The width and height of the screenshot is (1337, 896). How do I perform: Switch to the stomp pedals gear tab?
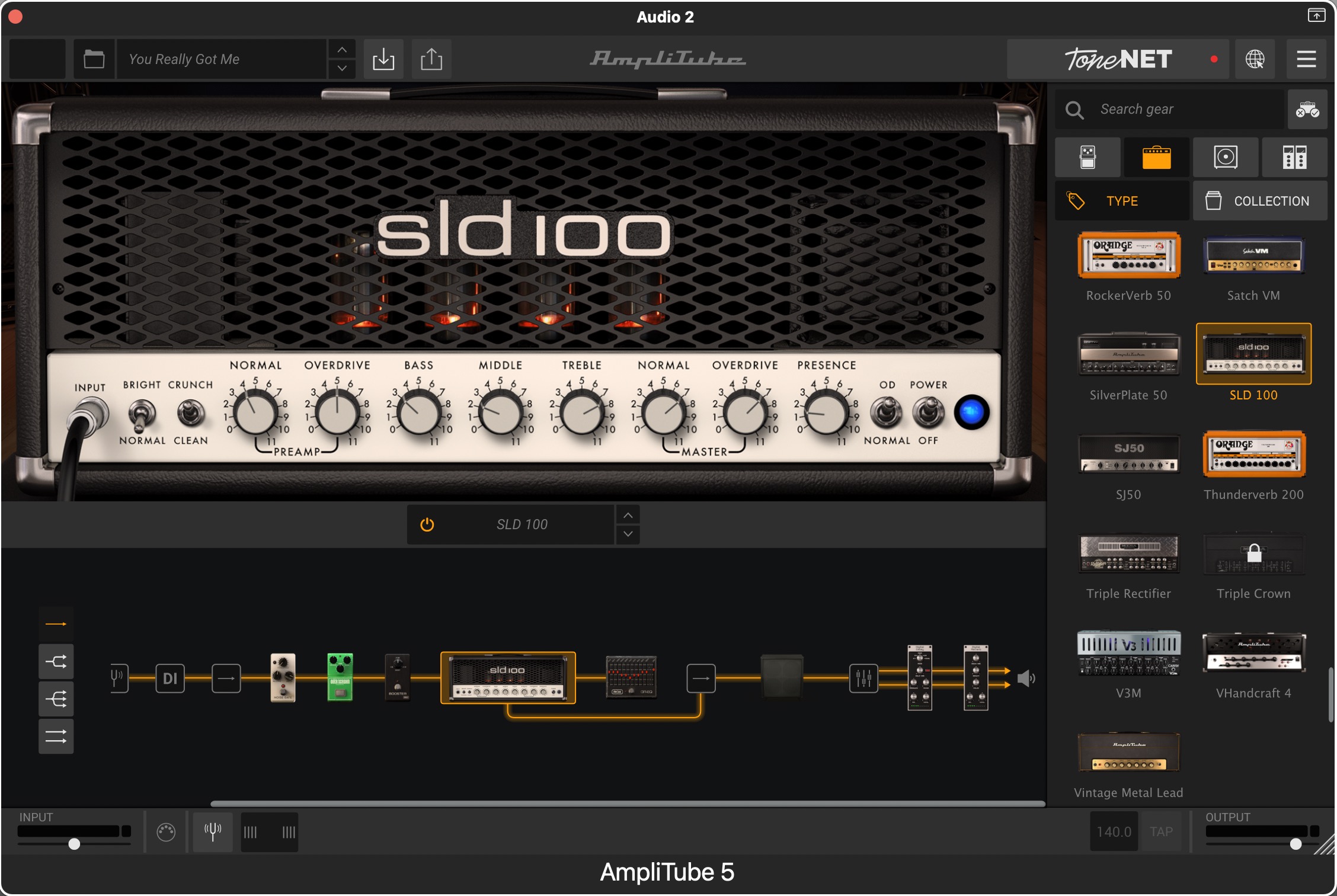click(x=1087, y=158)
